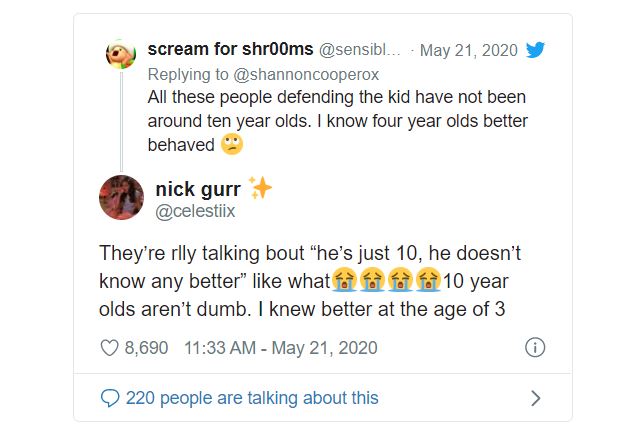629x428 pixels.
Task: Click the top 'May 21, 2020' date
Action: coord(469,50)
